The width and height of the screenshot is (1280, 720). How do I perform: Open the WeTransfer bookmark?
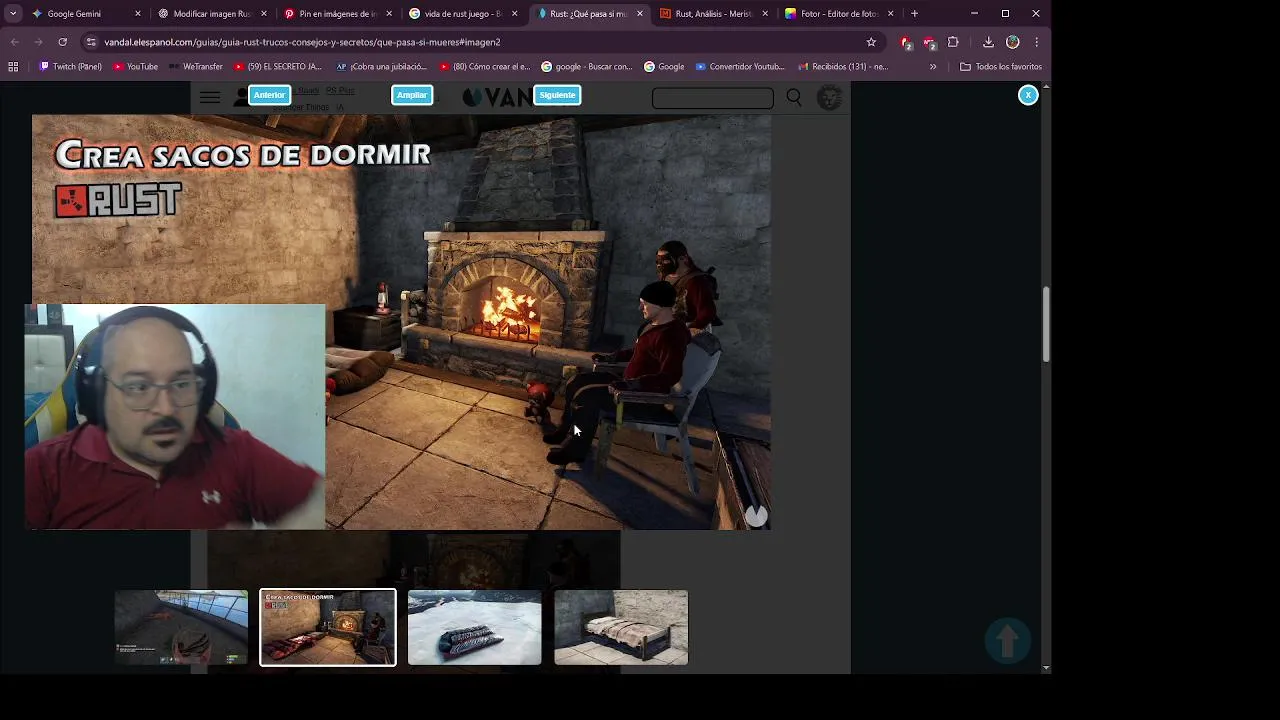pos(195,67)
